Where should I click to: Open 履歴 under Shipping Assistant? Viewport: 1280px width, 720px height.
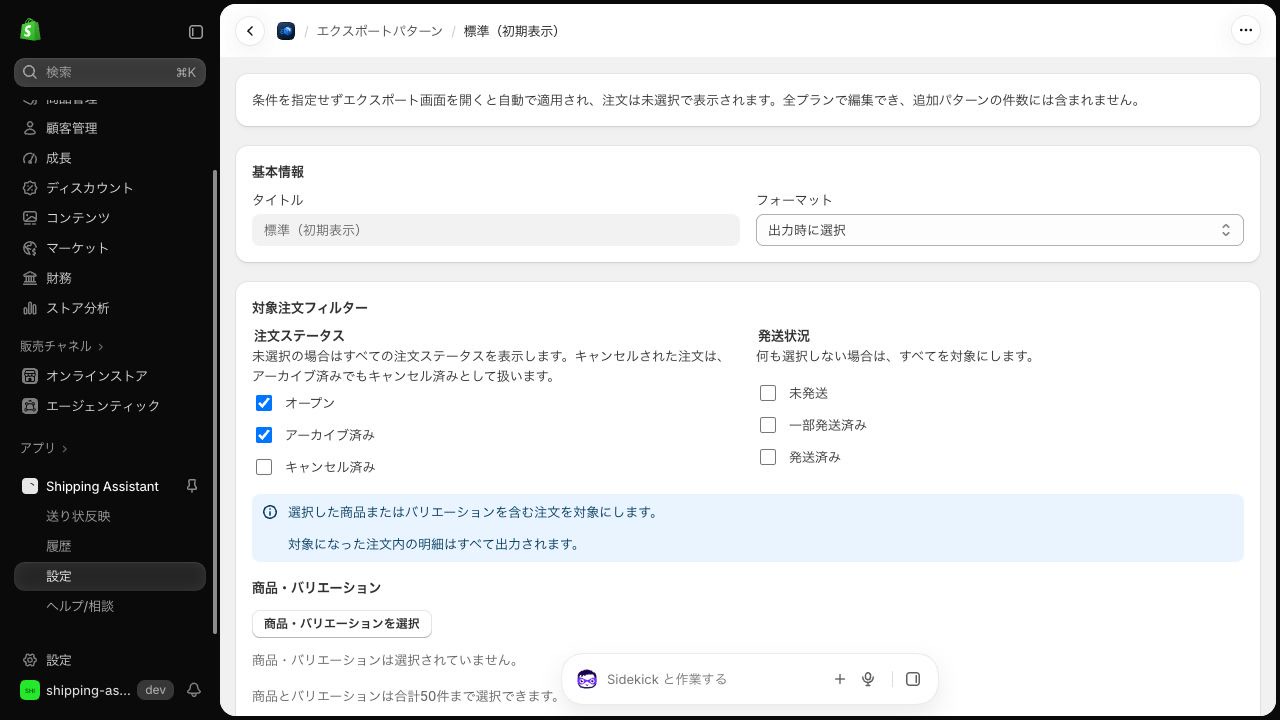click(110, 546)
